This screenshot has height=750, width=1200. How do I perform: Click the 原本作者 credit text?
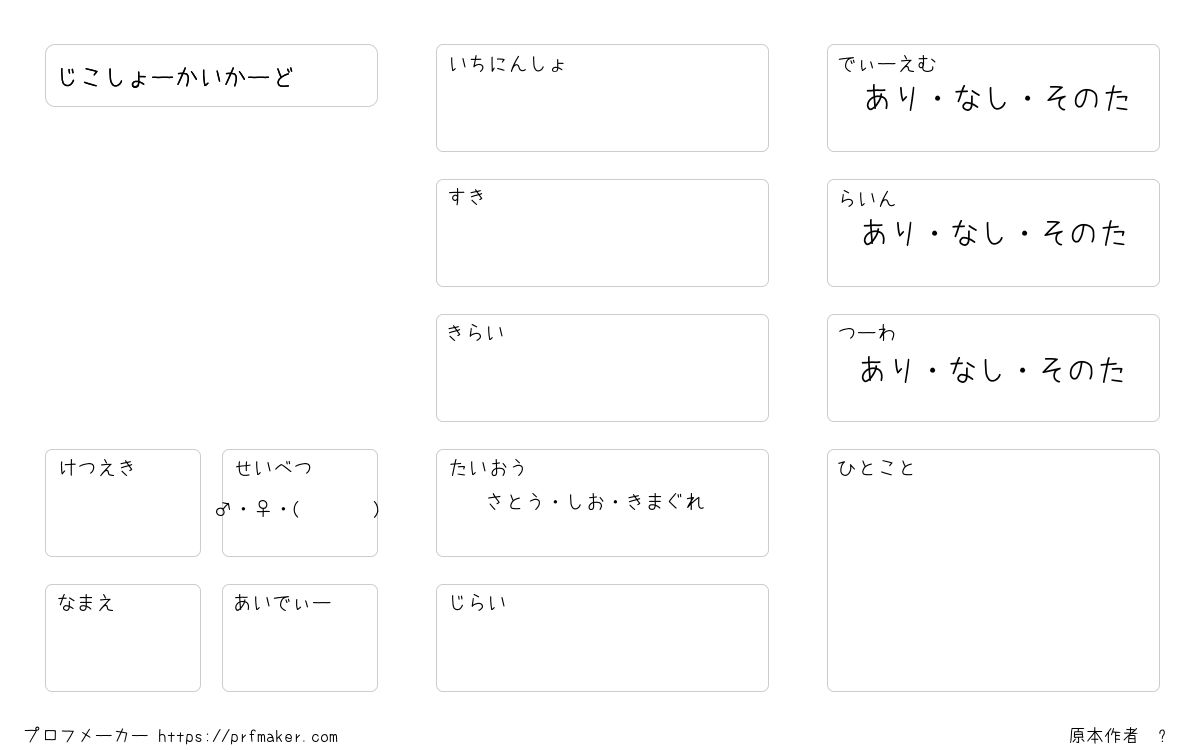[x=1103, y=736]
